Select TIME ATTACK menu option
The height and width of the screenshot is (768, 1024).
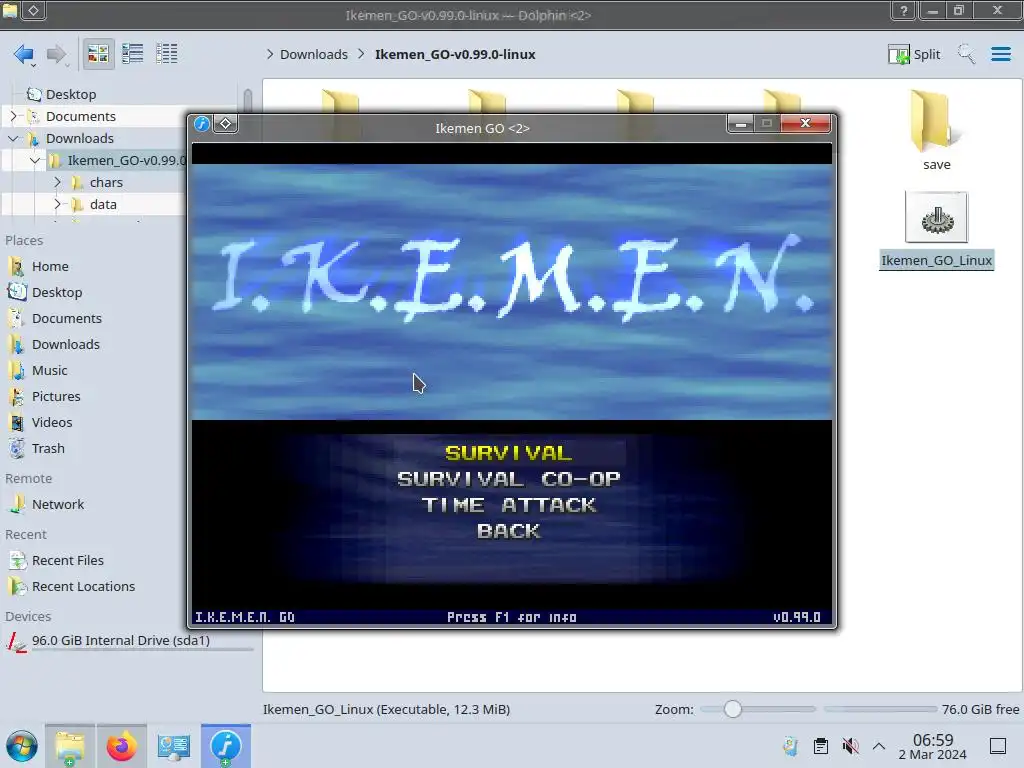coord(509,505)
